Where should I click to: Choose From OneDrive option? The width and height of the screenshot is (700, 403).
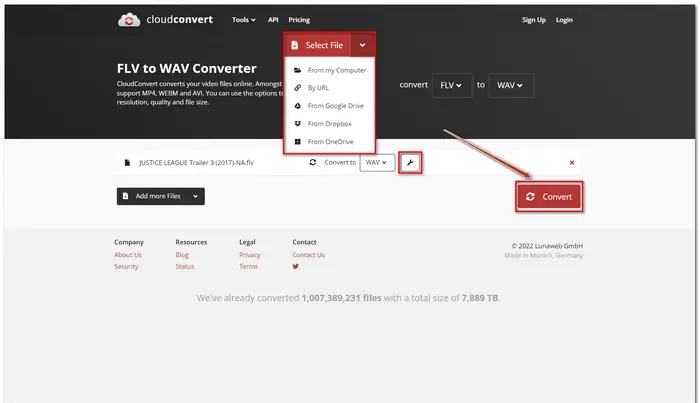(x=329, y=141)
